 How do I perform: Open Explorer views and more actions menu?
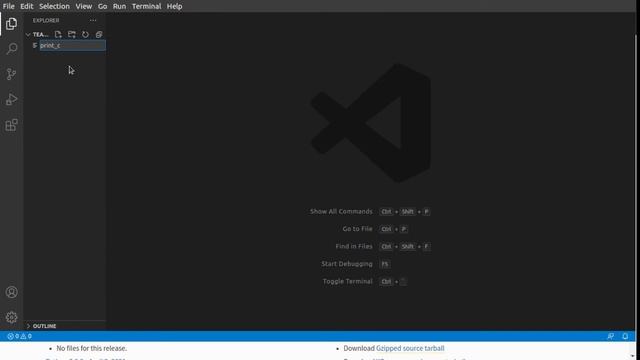tap(93, 20)
